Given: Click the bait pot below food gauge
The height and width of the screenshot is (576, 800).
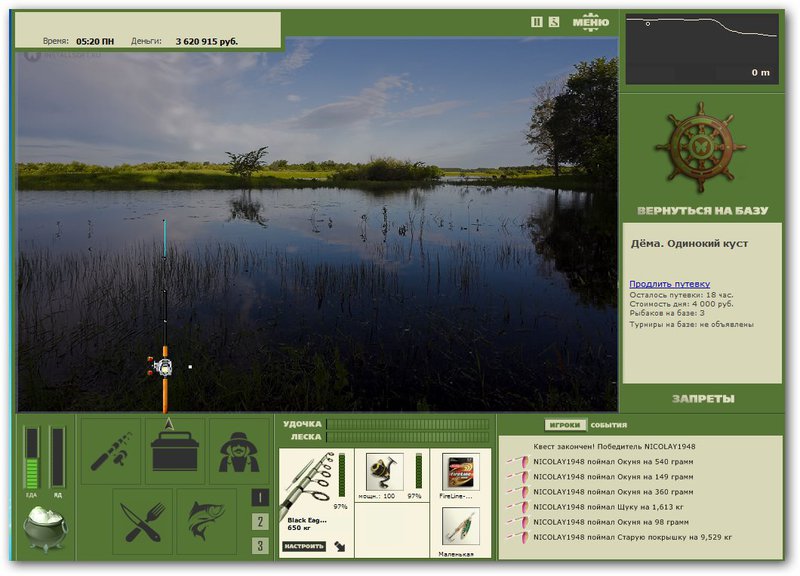Looking at the screenshot, I should (44, 527).
